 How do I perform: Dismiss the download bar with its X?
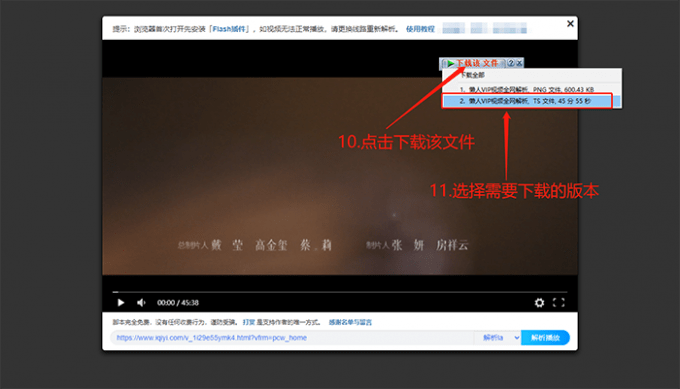pos(519,63)
